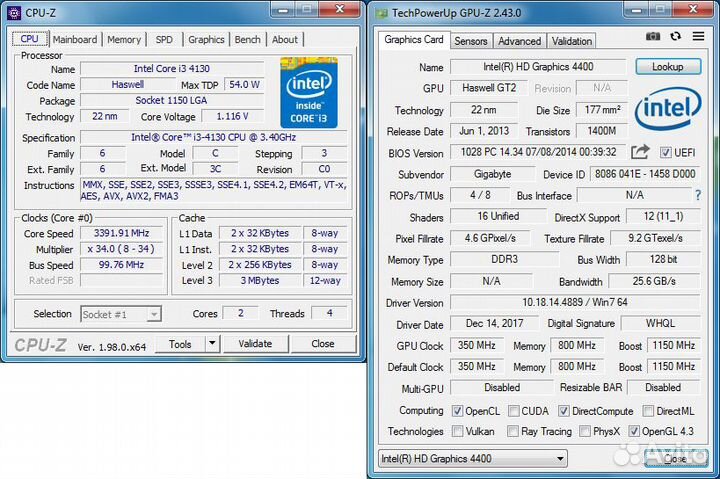Click the Level 3 cache value 3 MBytes

260,280
